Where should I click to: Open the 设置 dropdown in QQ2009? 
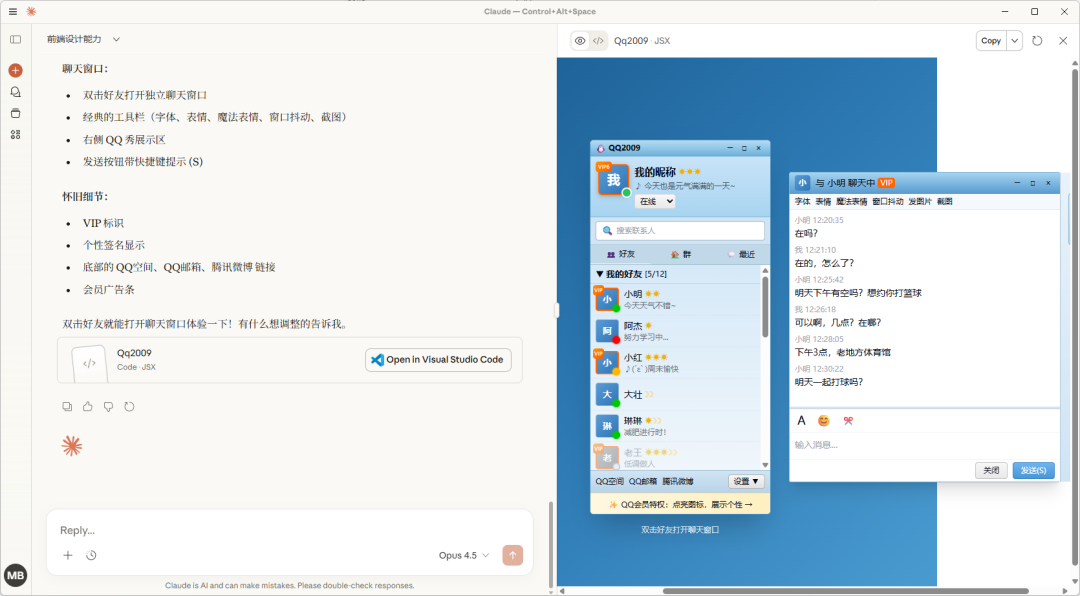point(746,481)
